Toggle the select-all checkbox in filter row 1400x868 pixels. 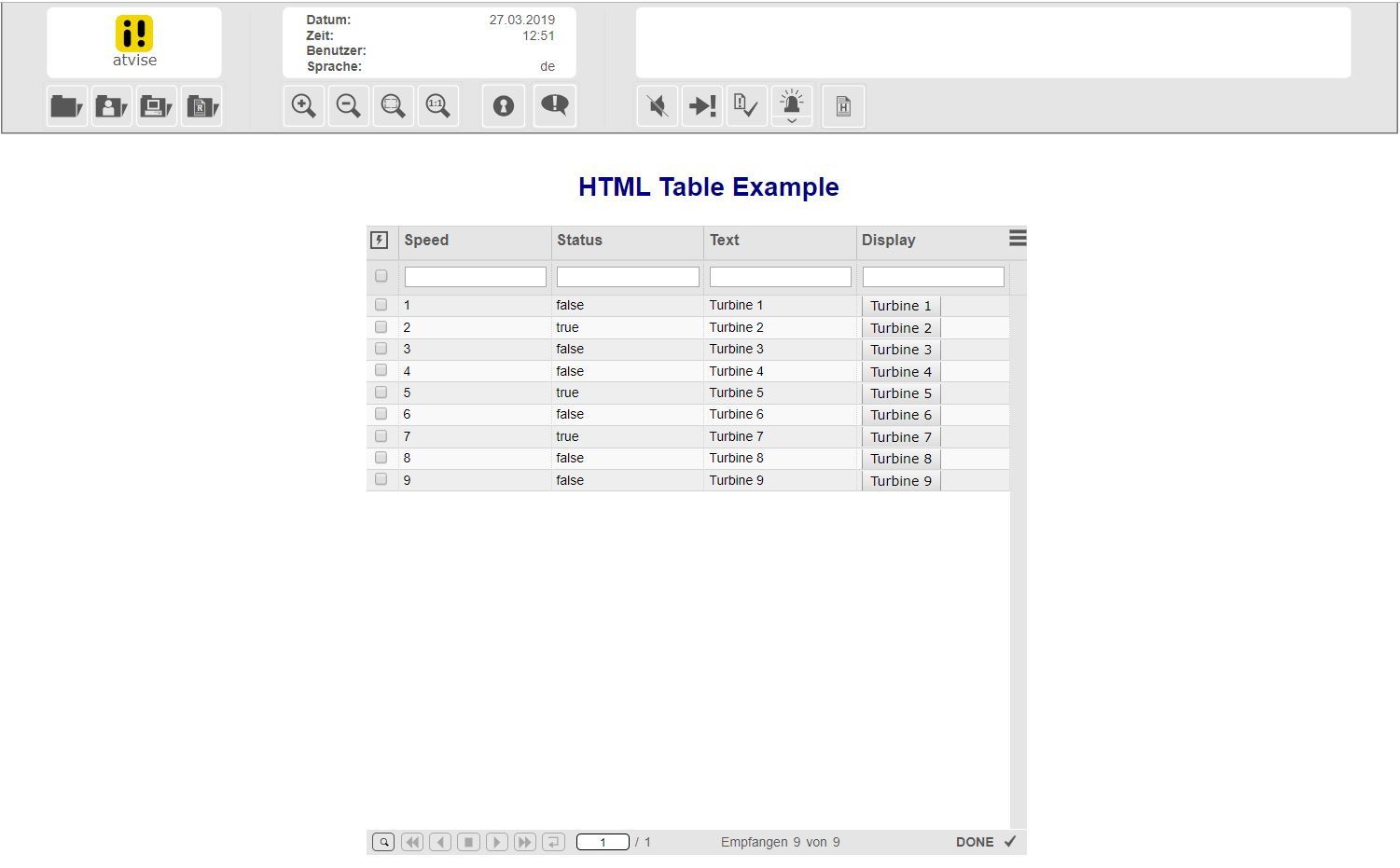tap(381, 276)
